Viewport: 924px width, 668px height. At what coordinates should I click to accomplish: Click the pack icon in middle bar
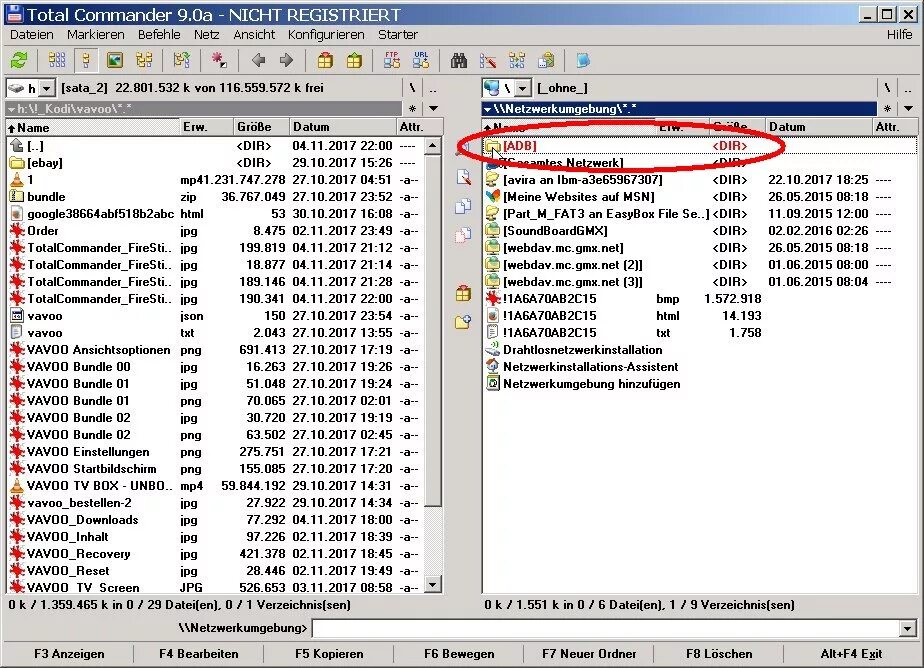click(x=463, y=293)
